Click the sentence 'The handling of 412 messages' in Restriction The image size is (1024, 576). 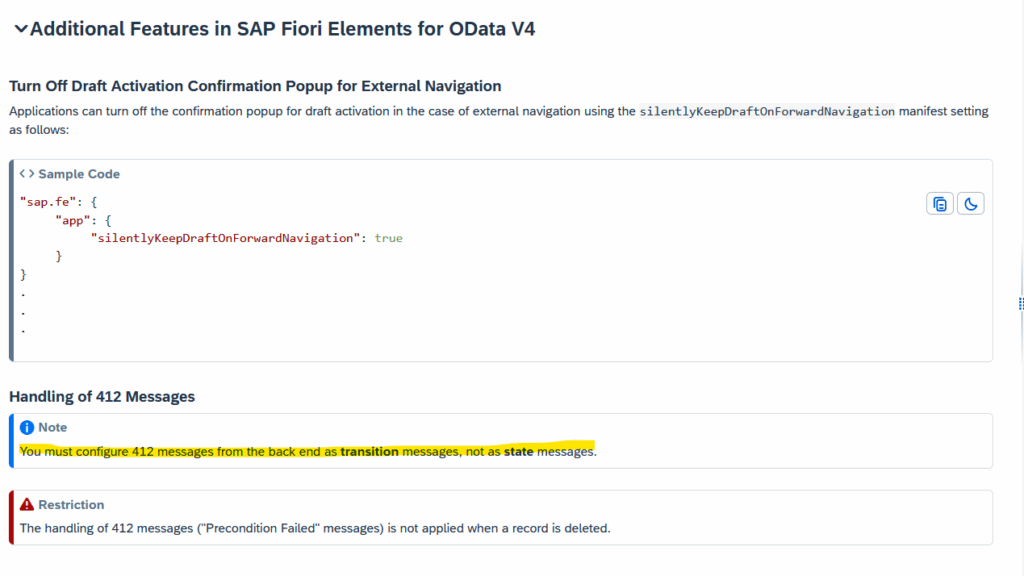point(315,528)
